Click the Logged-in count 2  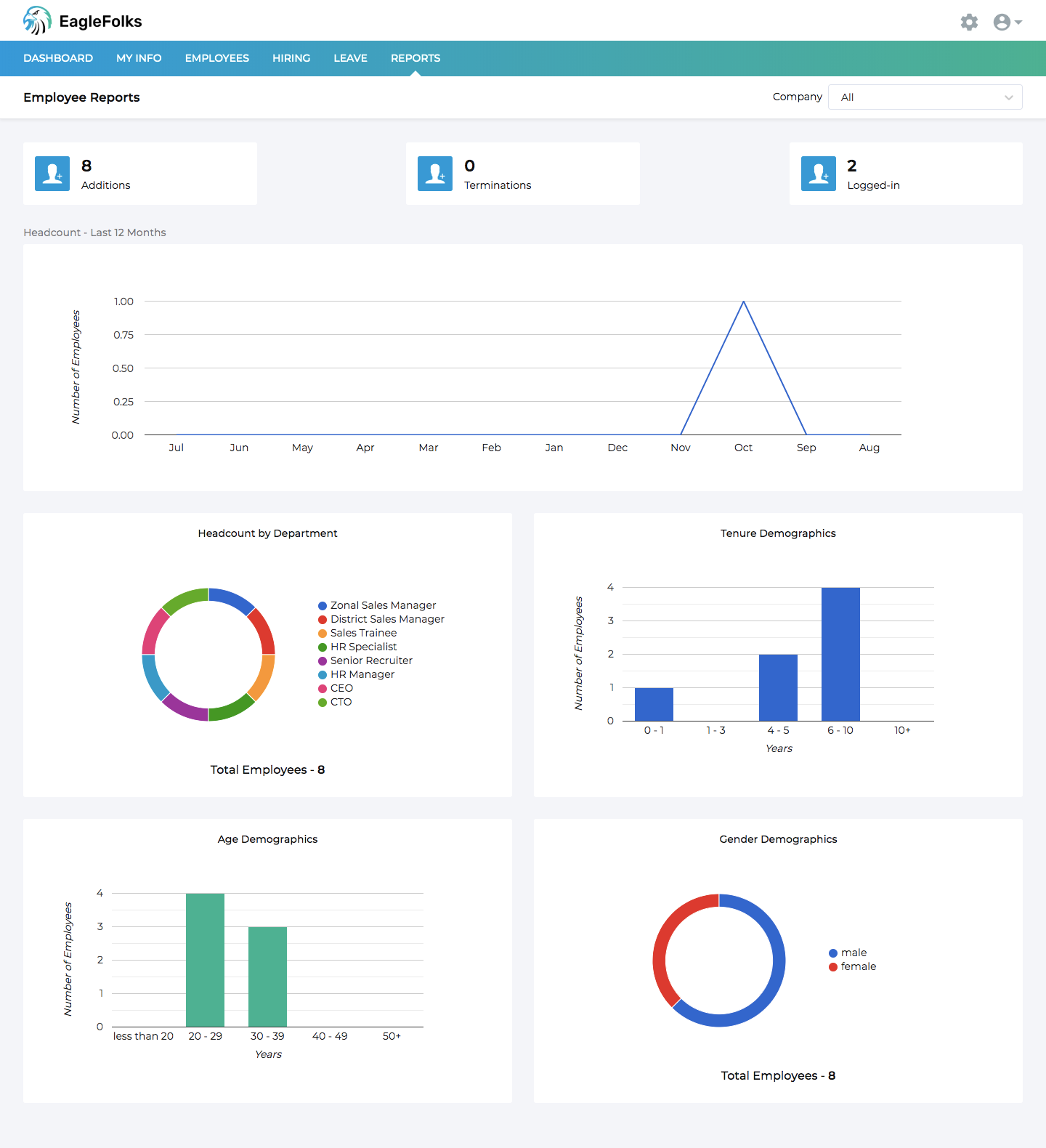tap(852, 166)
